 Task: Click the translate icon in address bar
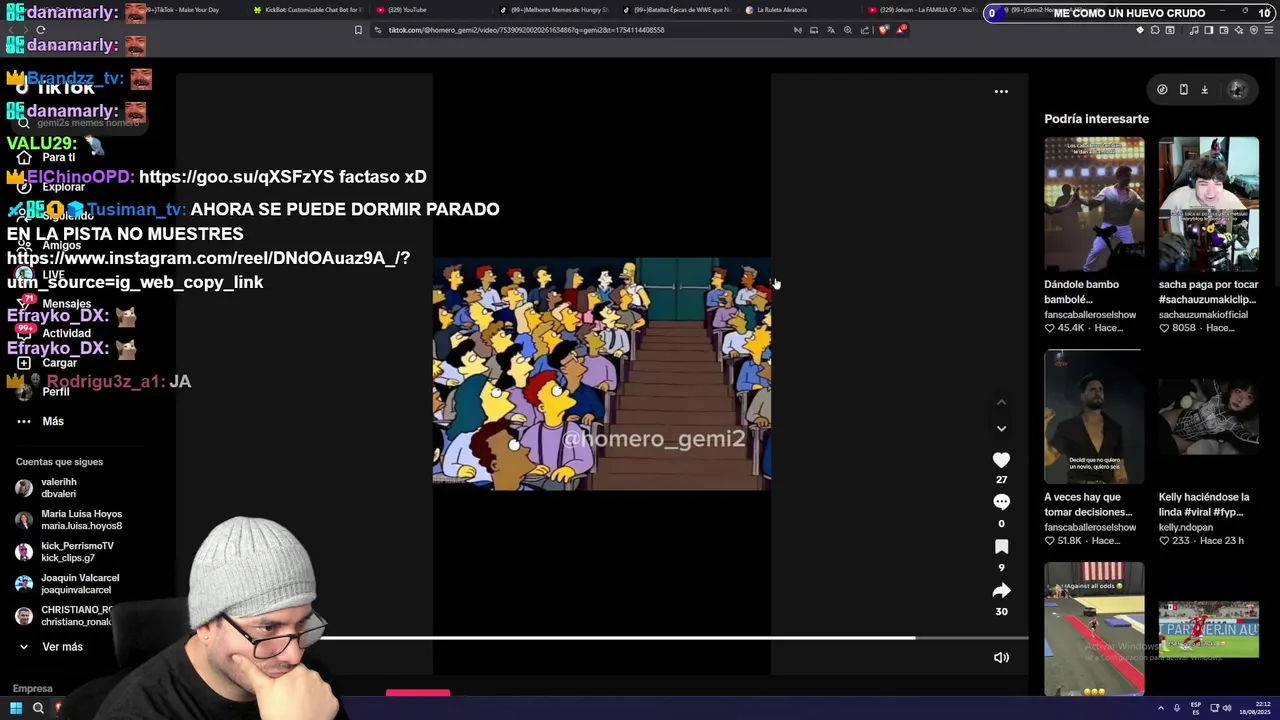click(x=831, y=30)
